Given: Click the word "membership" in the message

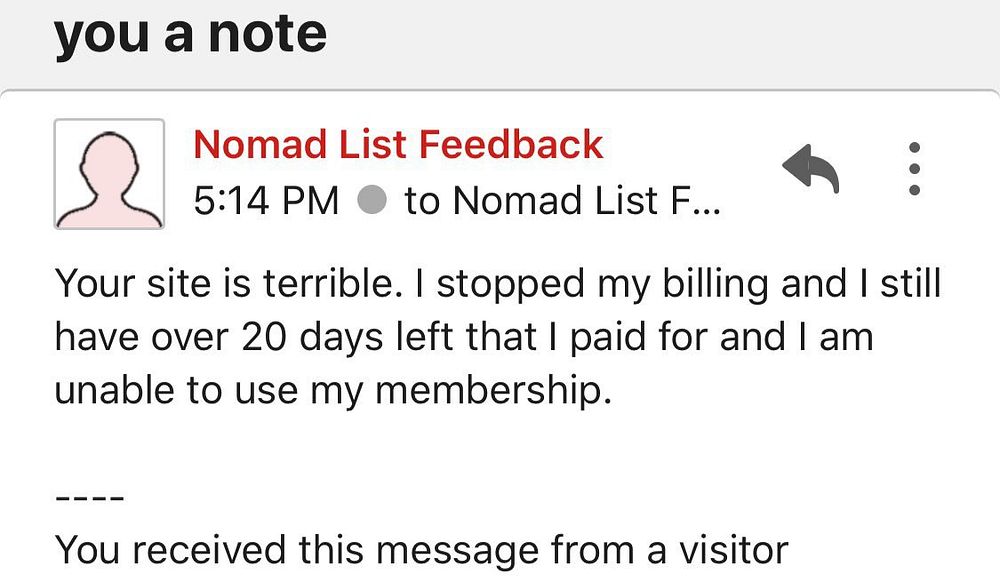Looking at the screenshot, I should tap(490, 390).
